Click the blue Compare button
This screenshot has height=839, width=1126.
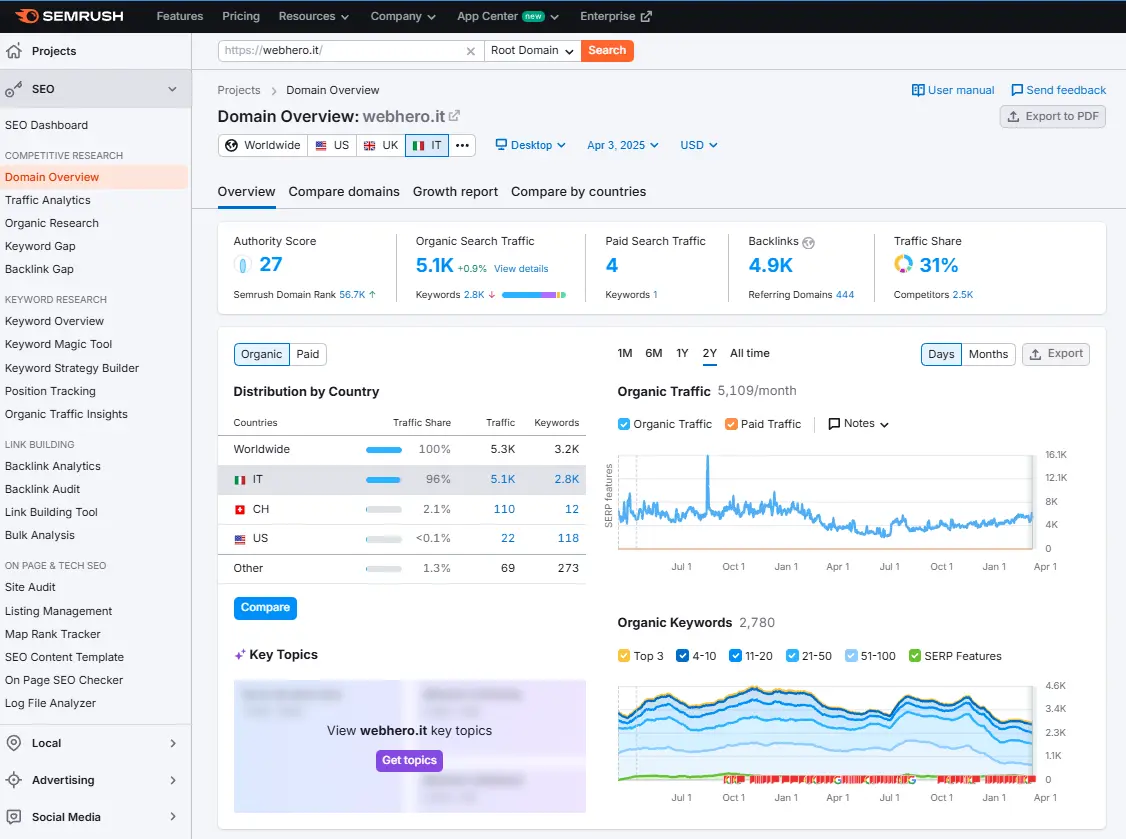(265, 608)
